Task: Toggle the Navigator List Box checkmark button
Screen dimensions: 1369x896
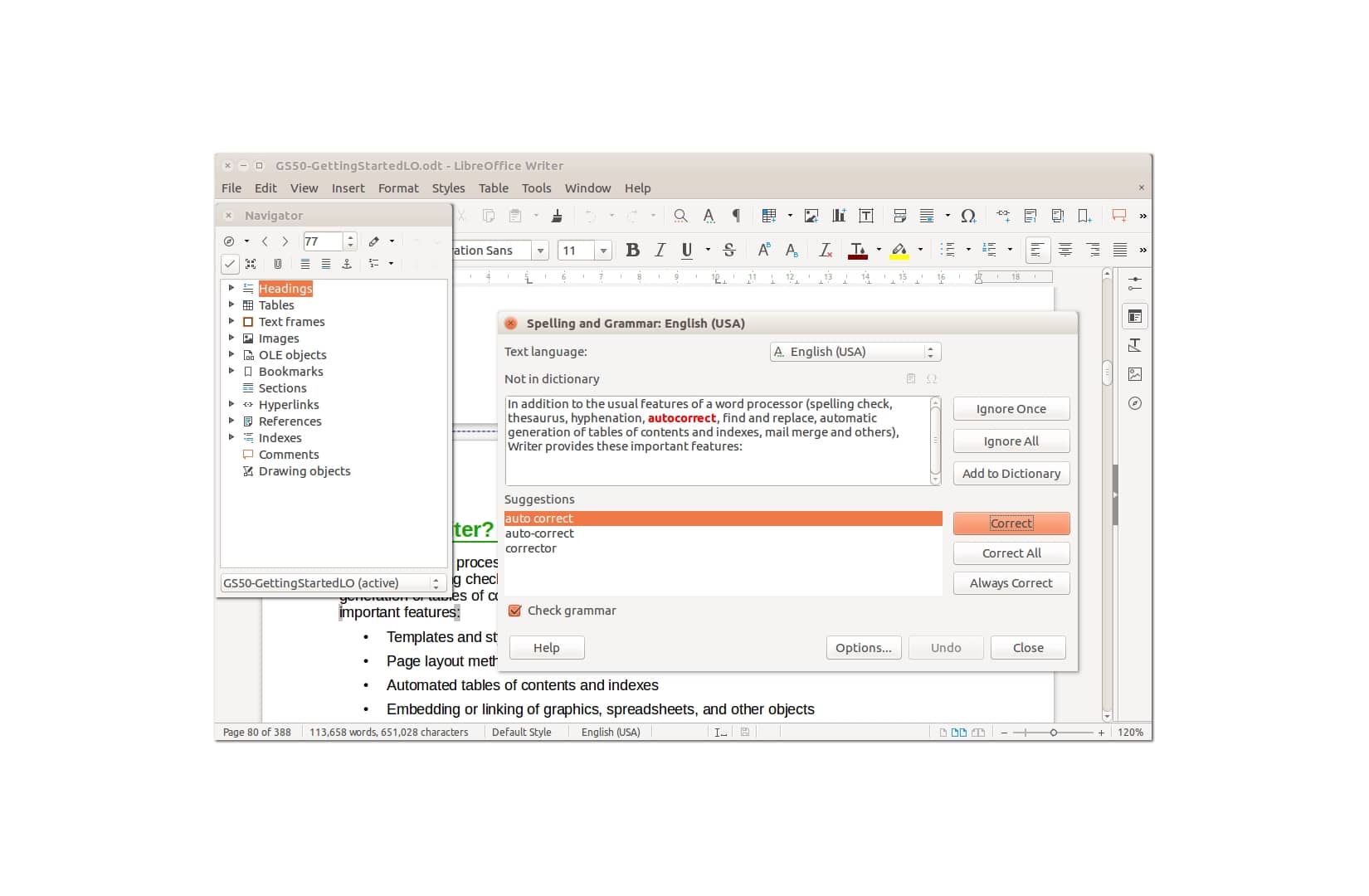Action: pos(230,264)
